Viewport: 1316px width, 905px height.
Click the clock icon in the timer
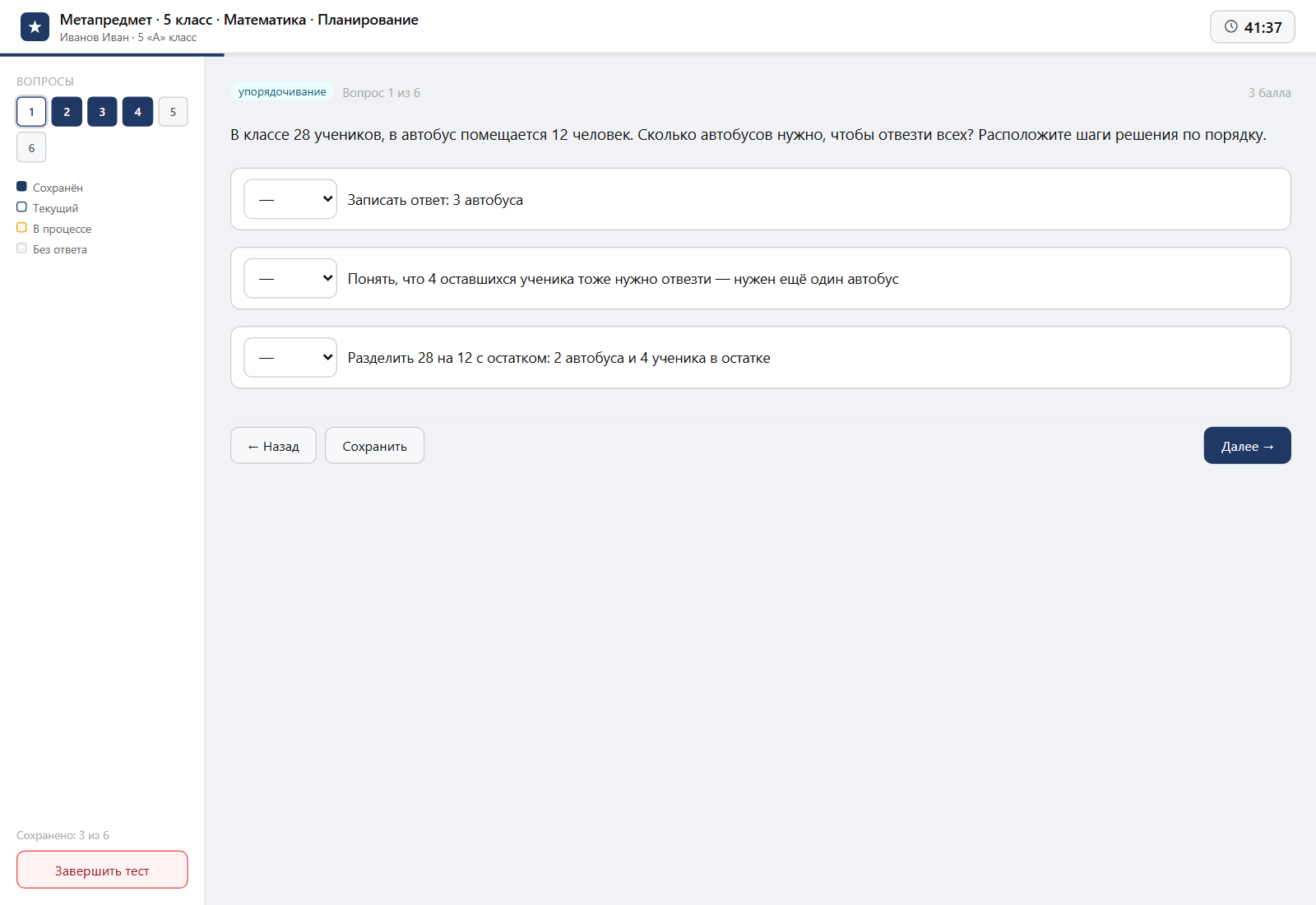point(1230,26)
